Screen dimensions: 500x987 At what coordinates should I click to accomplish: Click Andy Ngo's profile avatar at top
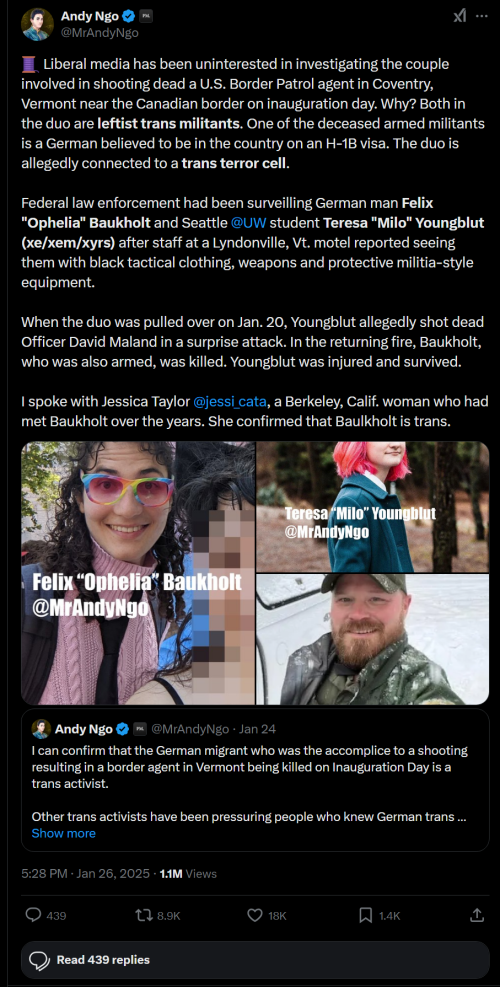point(37,25)
